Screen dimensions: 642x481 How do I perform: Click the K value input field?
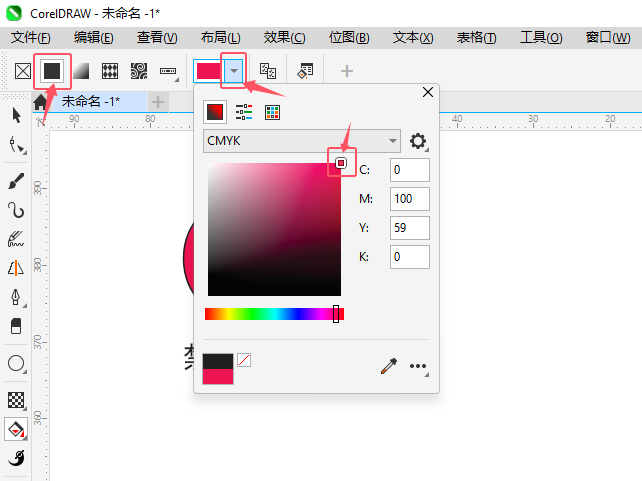410,257
